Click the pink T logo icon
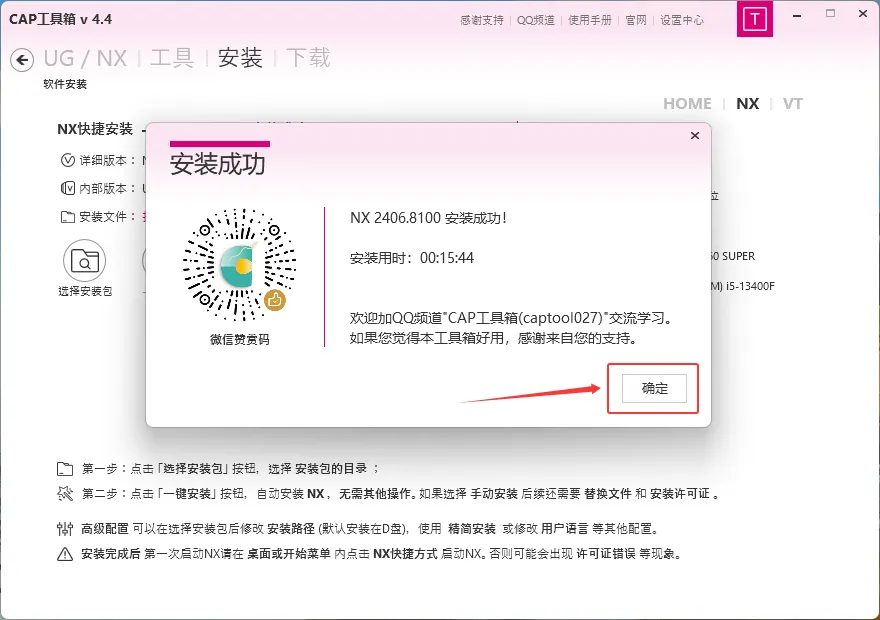This screenshot has width=880, height=620. tap(754, 19)
